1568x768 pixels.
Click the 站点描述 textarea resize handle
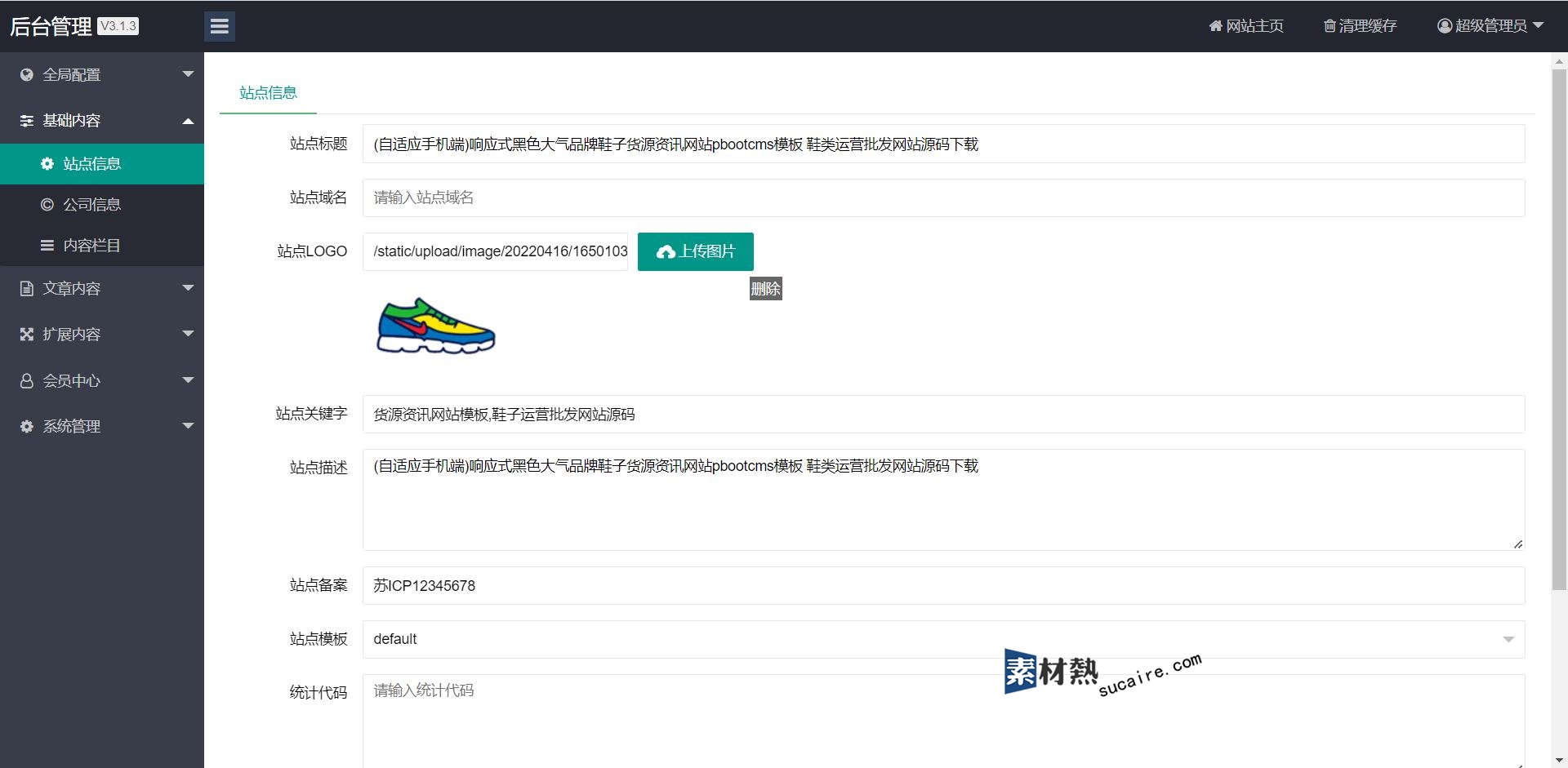tap(1517, 544)
